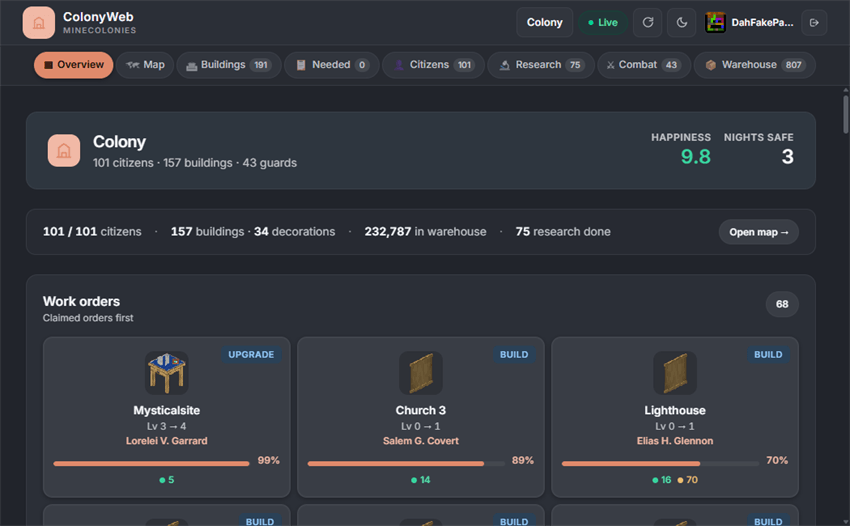This screenshot has width=850, height=526.
Task: Click the Happiness value 9.8
Action: (696, 157)
